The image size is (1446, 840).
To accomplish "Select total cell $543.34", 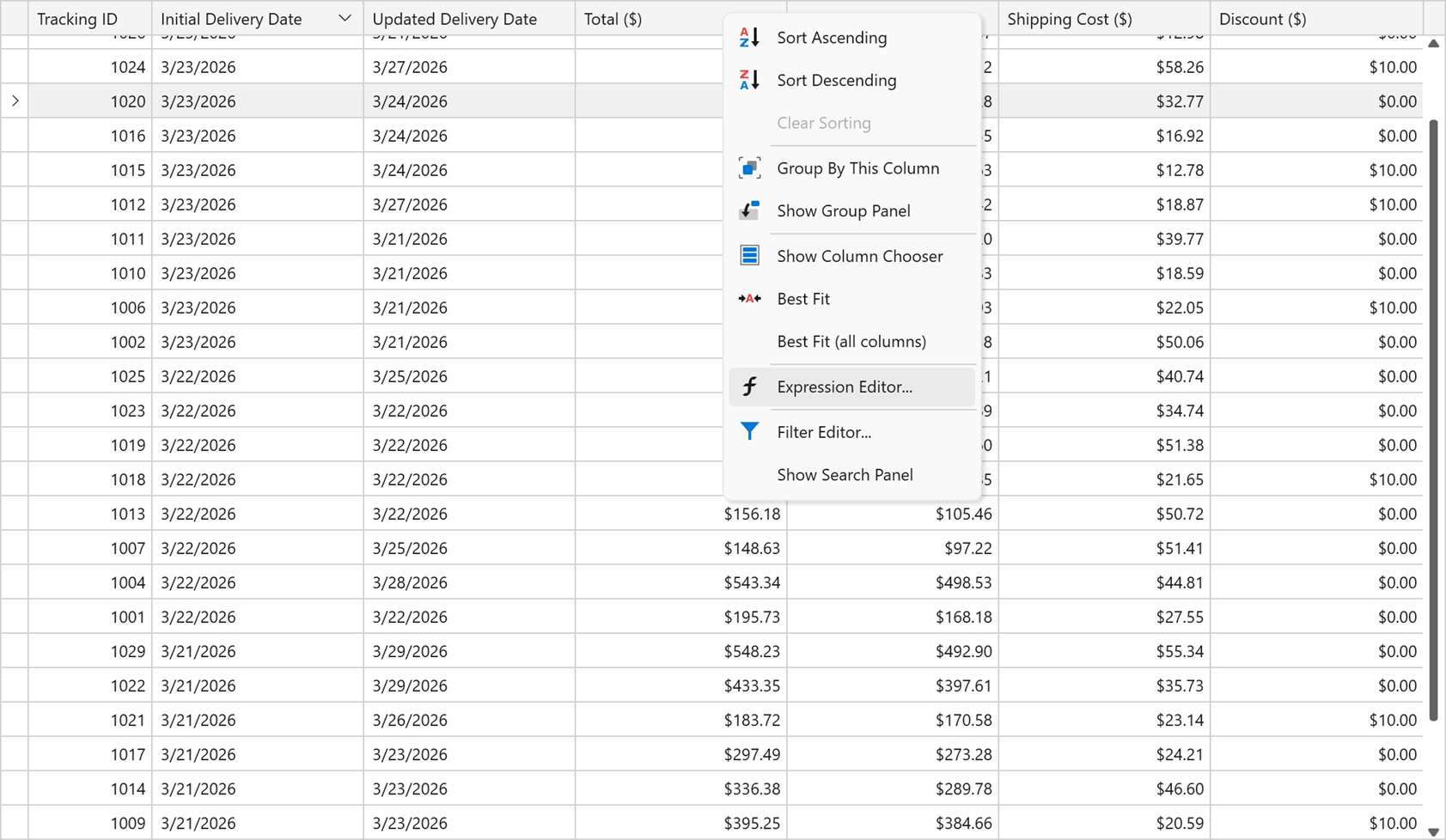I will (x=680, y=582).
